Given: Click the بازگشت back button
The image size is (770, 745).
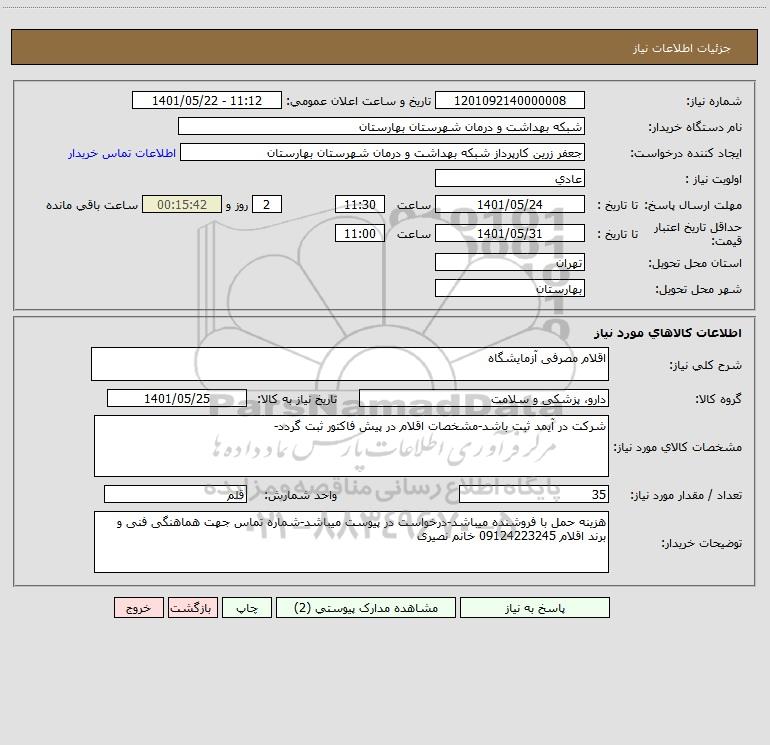Looking at the screenshot, I should [193, 608].
